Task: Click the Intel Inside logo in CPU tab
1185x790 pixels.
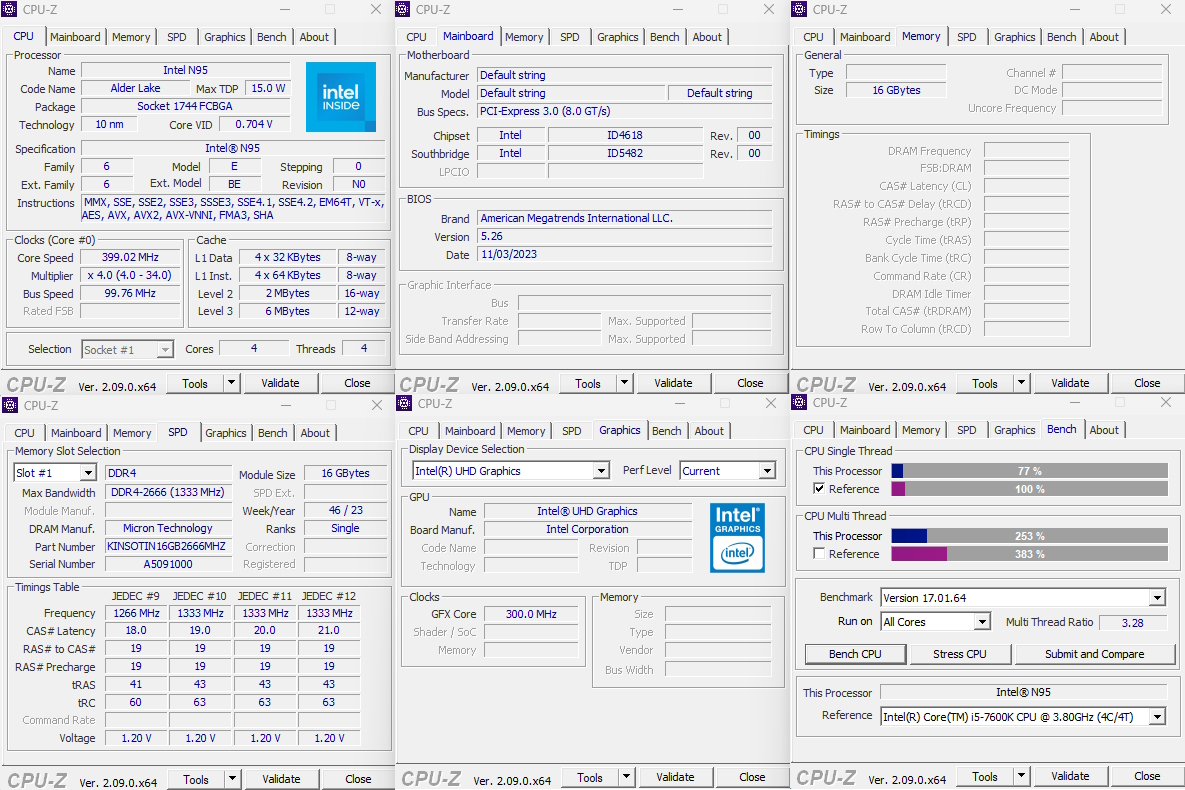Action: pos(340,97)
